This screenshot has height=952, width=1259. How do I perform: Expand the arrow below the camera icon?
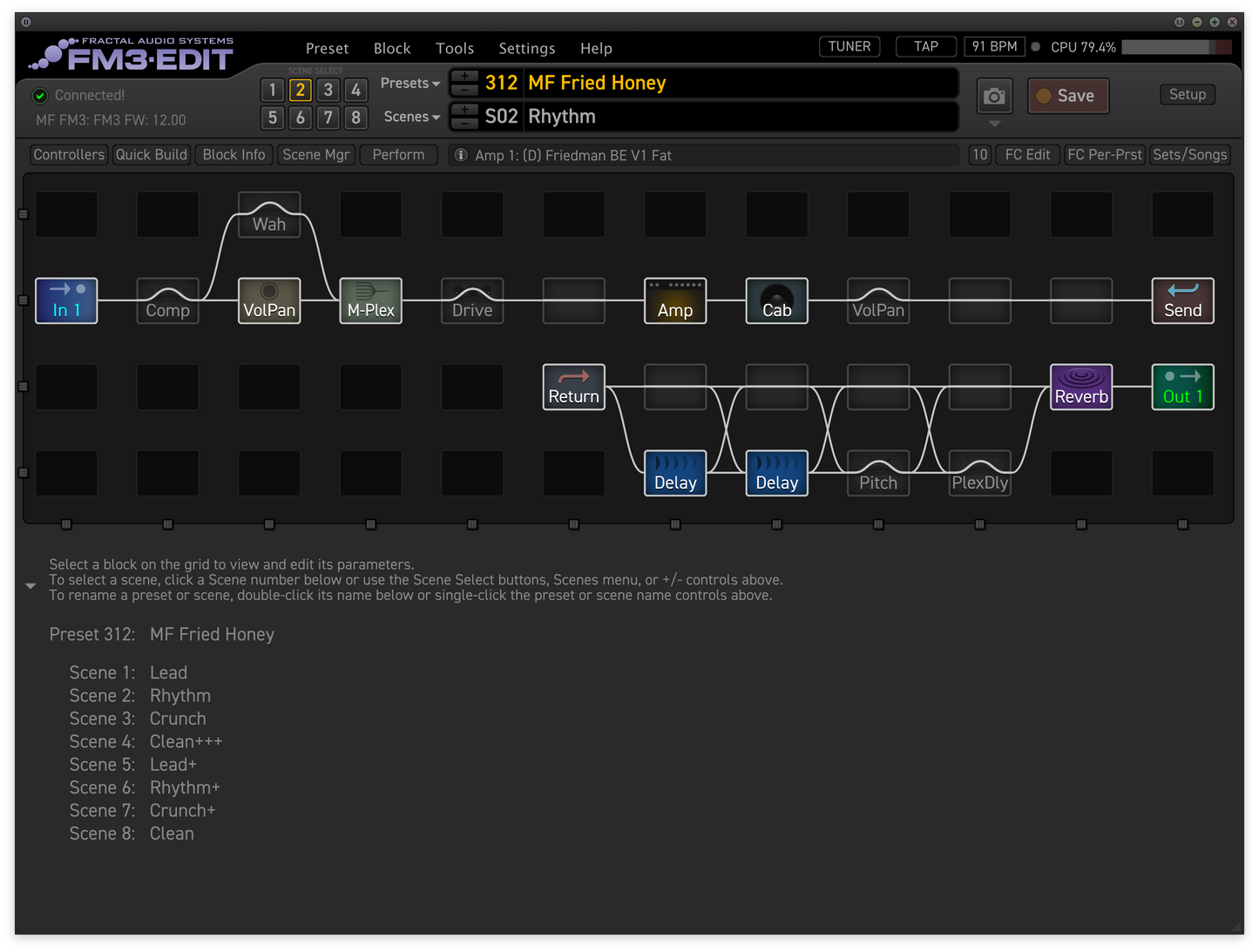point(994,124)
